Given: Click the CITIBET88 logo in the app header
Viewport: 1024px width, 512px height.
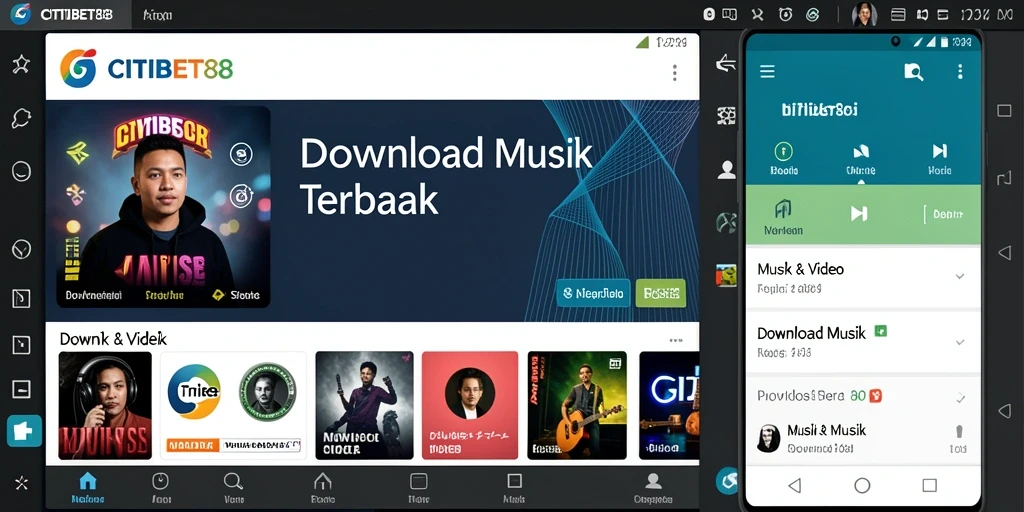Looking at the screenshot, I should (x=146, y=68).
